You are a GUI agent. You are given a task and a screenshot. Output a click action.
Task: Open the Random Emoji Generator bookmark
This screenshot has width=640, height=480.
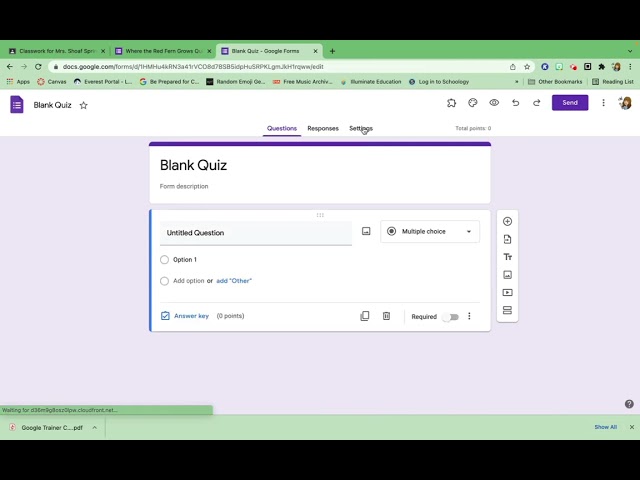[x=236, y=82]
